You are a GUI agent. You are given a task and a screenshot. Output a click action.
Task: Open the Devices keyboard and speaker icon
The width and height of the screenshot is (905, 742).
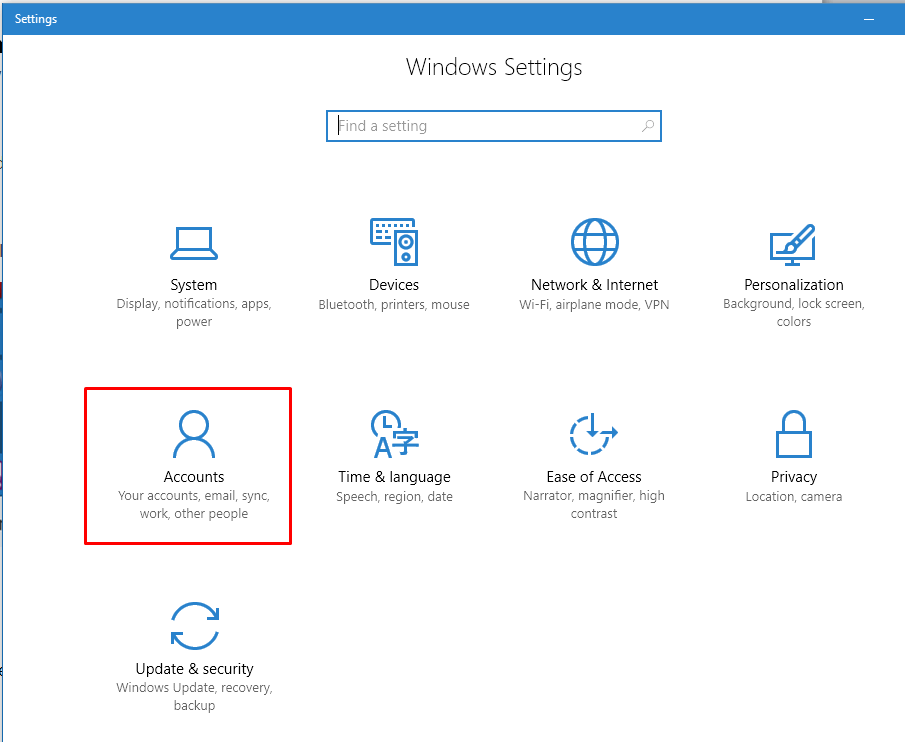[x=394, y=242]
